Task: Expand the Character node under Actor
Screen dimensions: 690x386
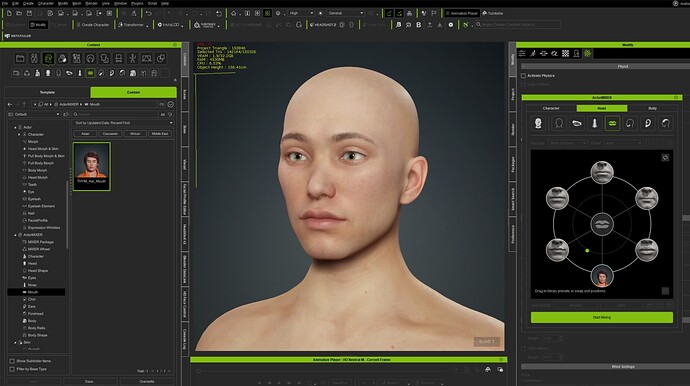Action: 19,134
